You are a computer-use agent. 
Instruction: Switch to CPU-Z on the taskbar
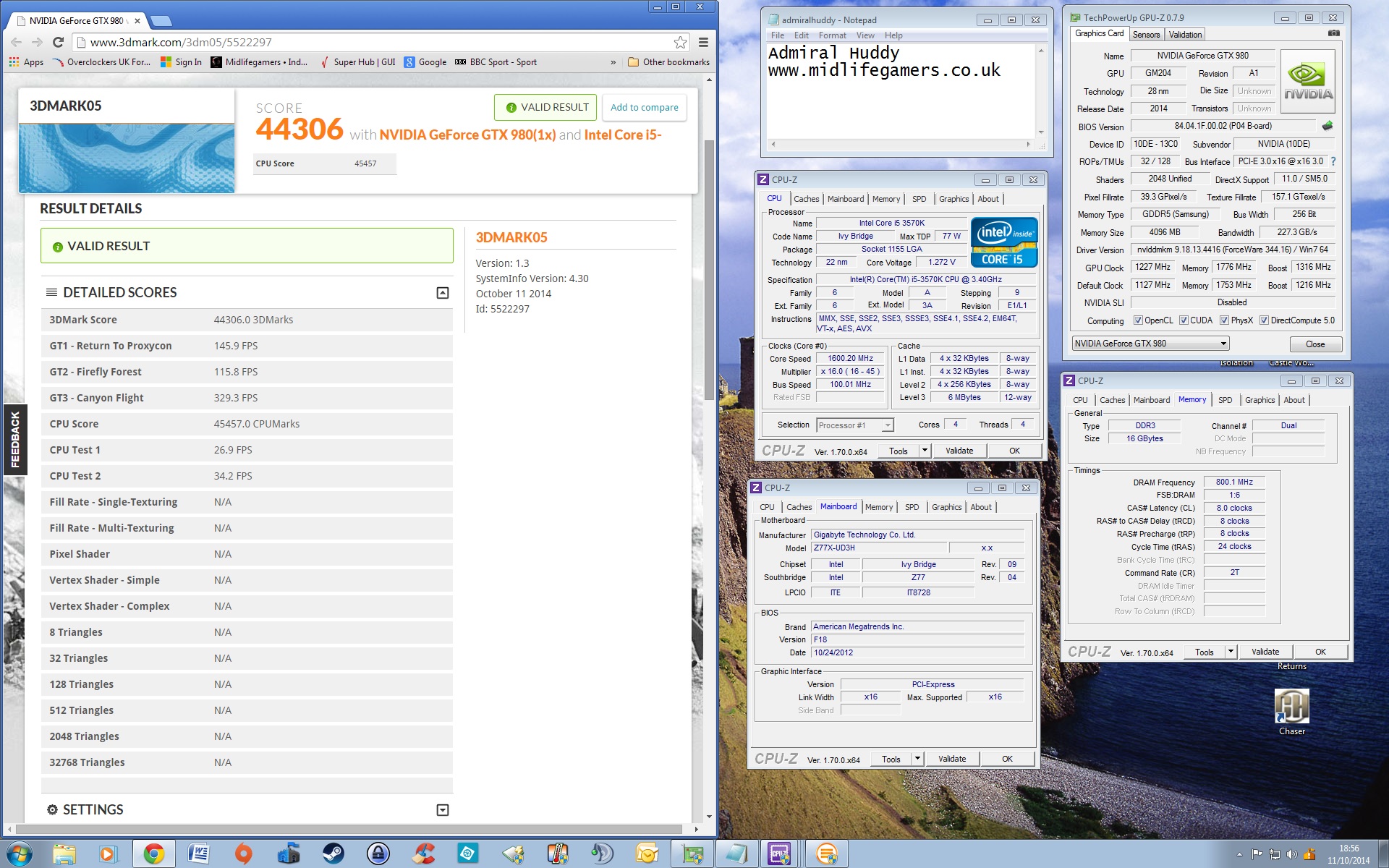(x=780, y=854)
